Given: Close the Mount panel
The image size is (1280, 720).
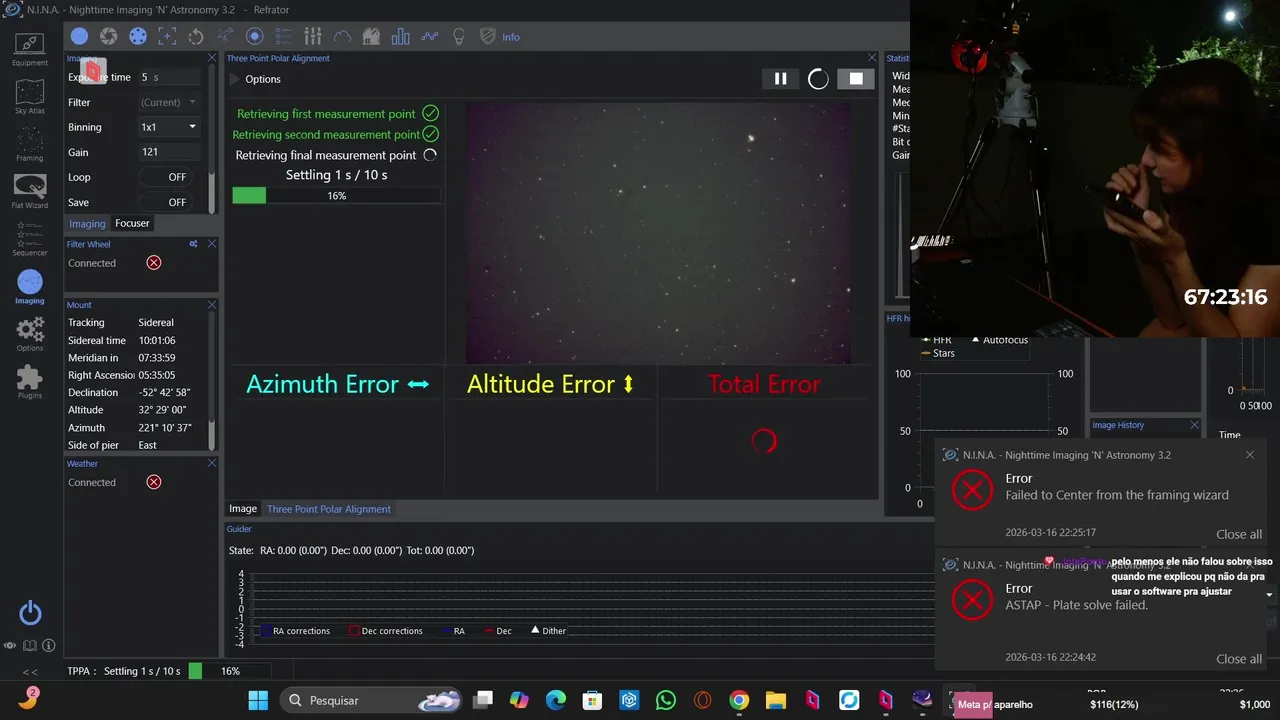Looking at the screenshot, I should tap(211, 305).
